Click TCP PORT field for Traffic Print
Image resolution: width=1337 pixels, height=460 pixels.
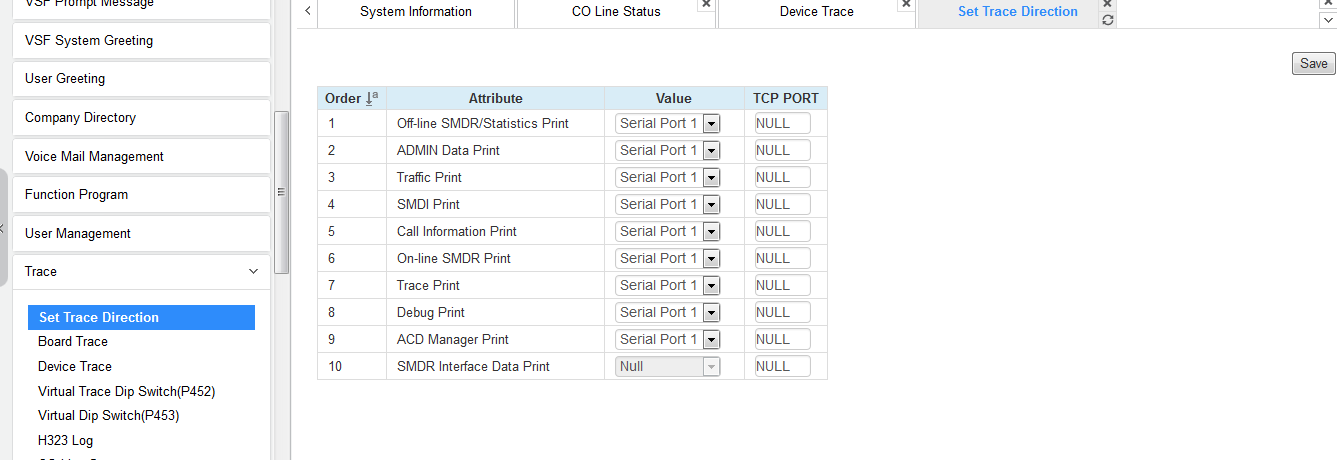(782, 178)
